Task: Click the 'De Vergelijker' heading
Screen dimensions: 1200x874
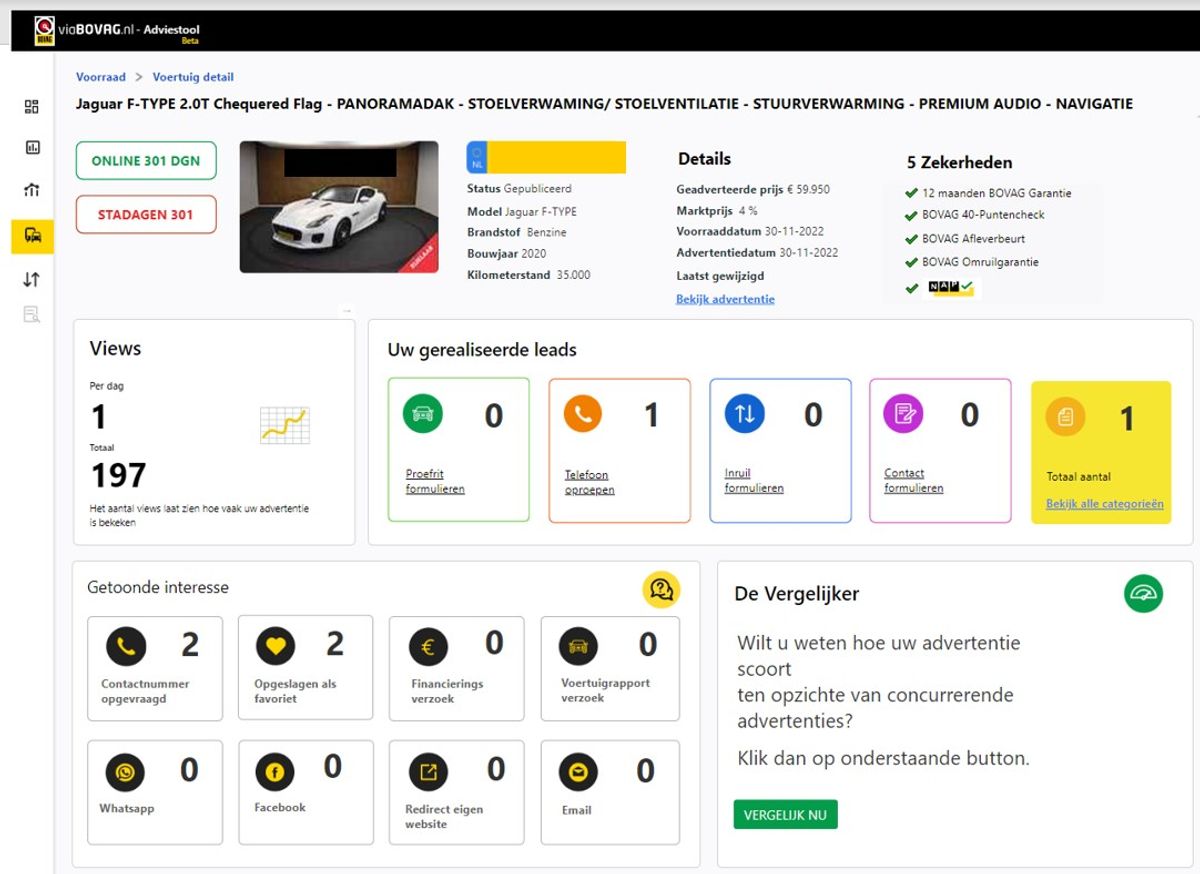Action: [796, 594]
